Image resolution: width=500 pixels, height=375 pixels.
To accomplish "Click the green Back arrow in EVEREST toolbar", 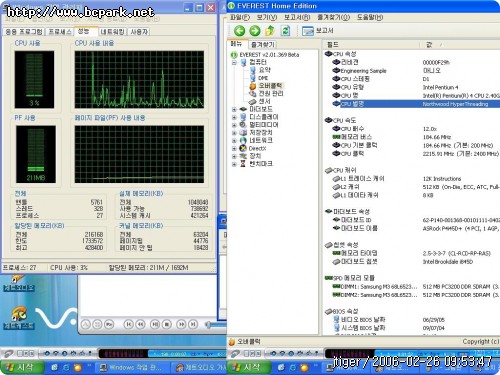I will coord(239,31).
